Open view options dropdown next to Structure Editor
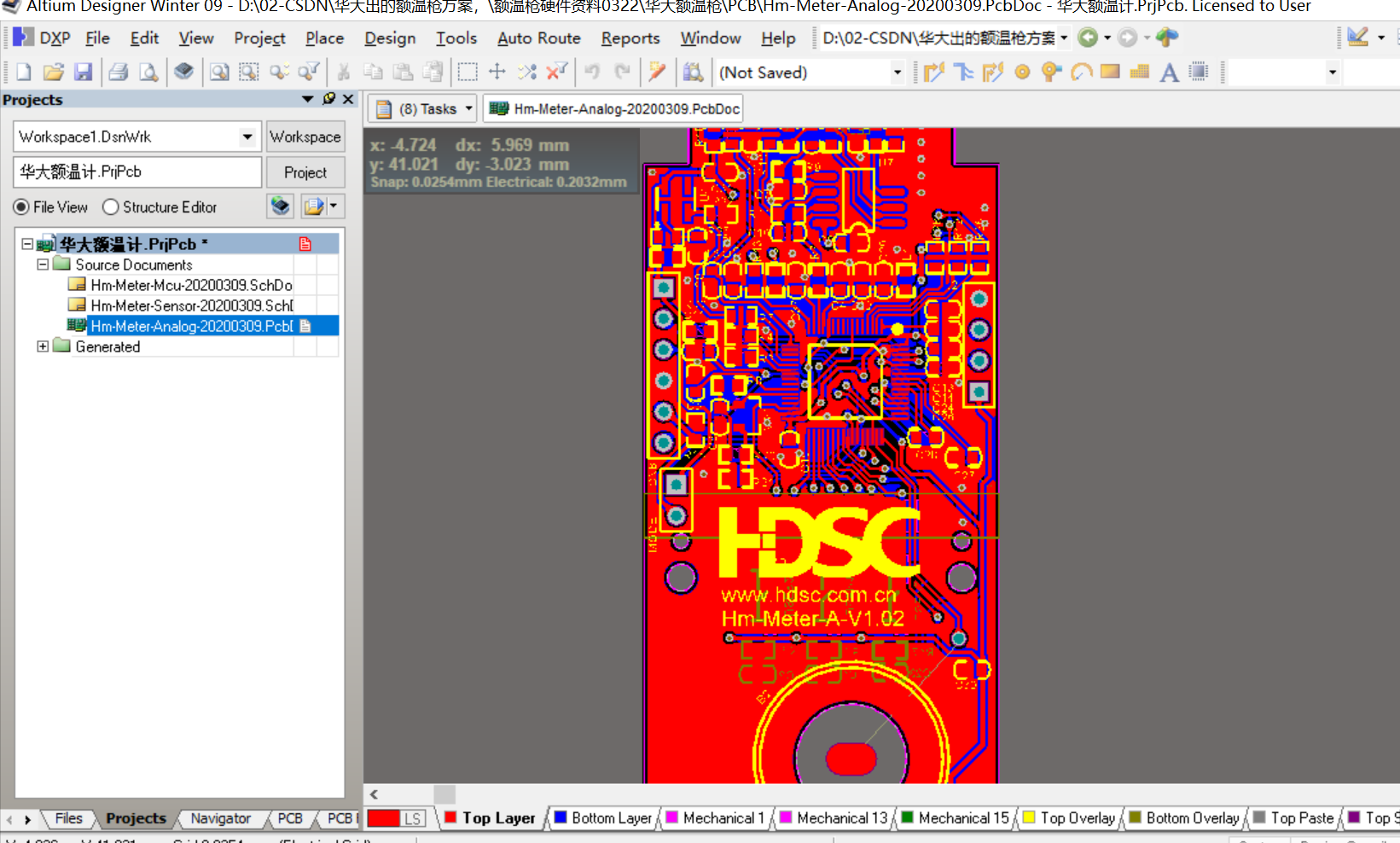 pyautogui.click(x=333, y=206)
